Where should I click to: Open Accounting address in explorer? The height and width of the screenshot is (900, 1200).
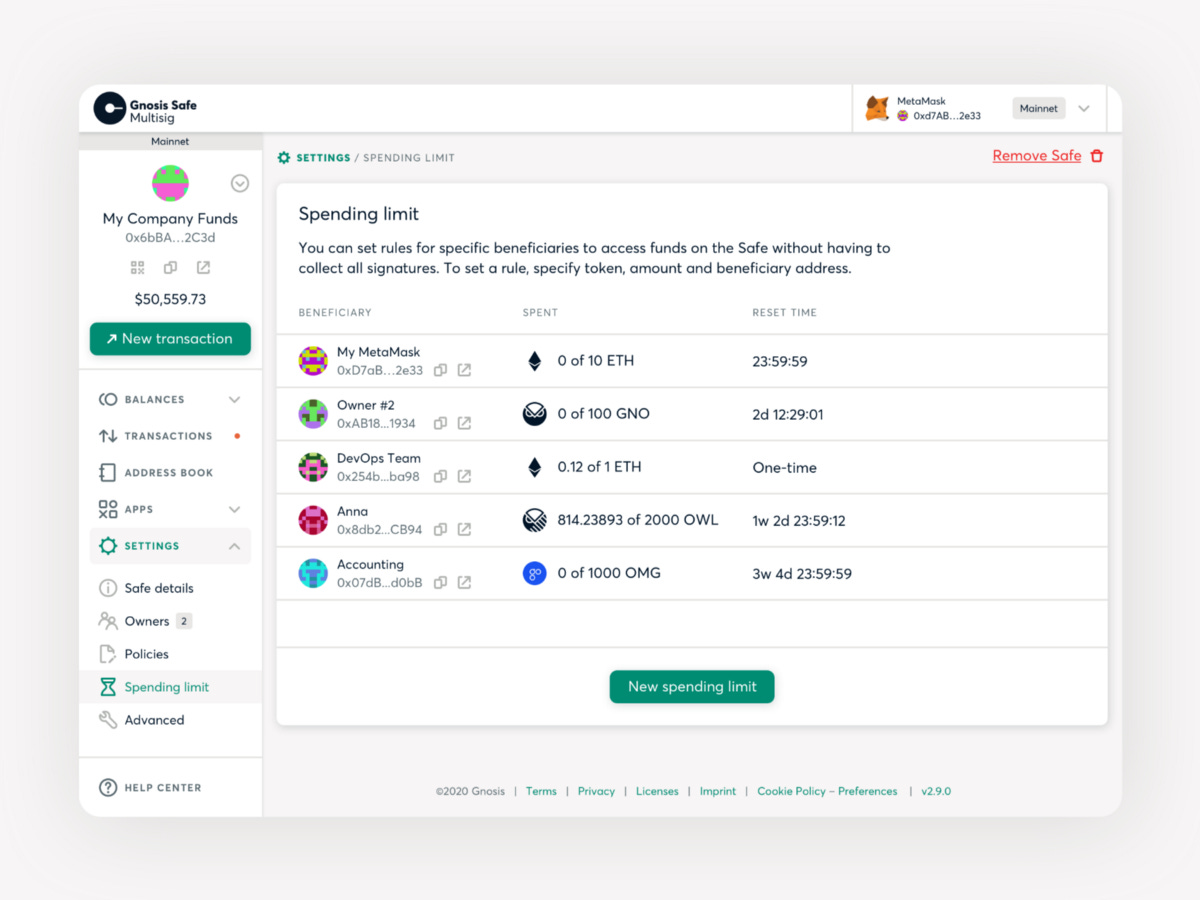(x=464, y=582)
